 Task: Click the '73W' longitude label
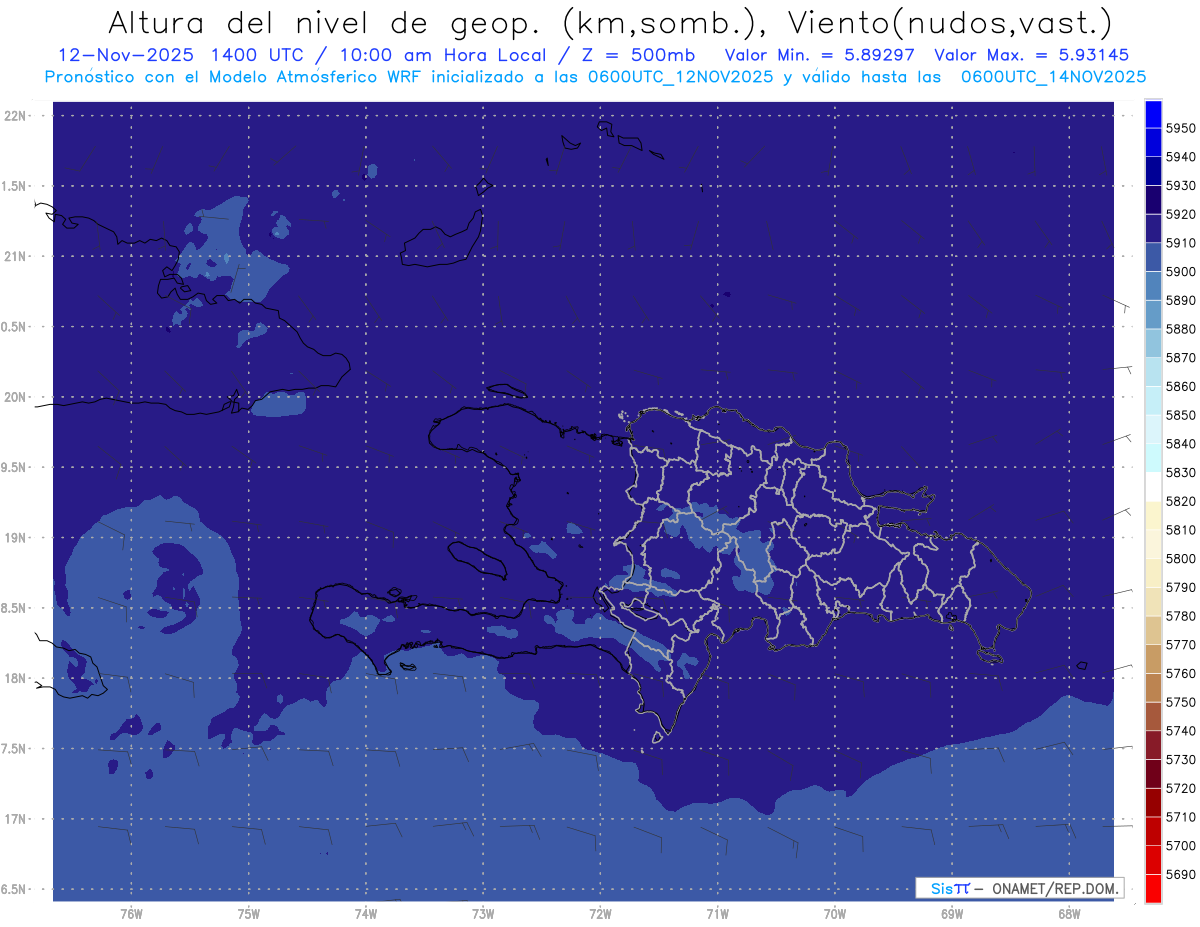click(483, 914)
